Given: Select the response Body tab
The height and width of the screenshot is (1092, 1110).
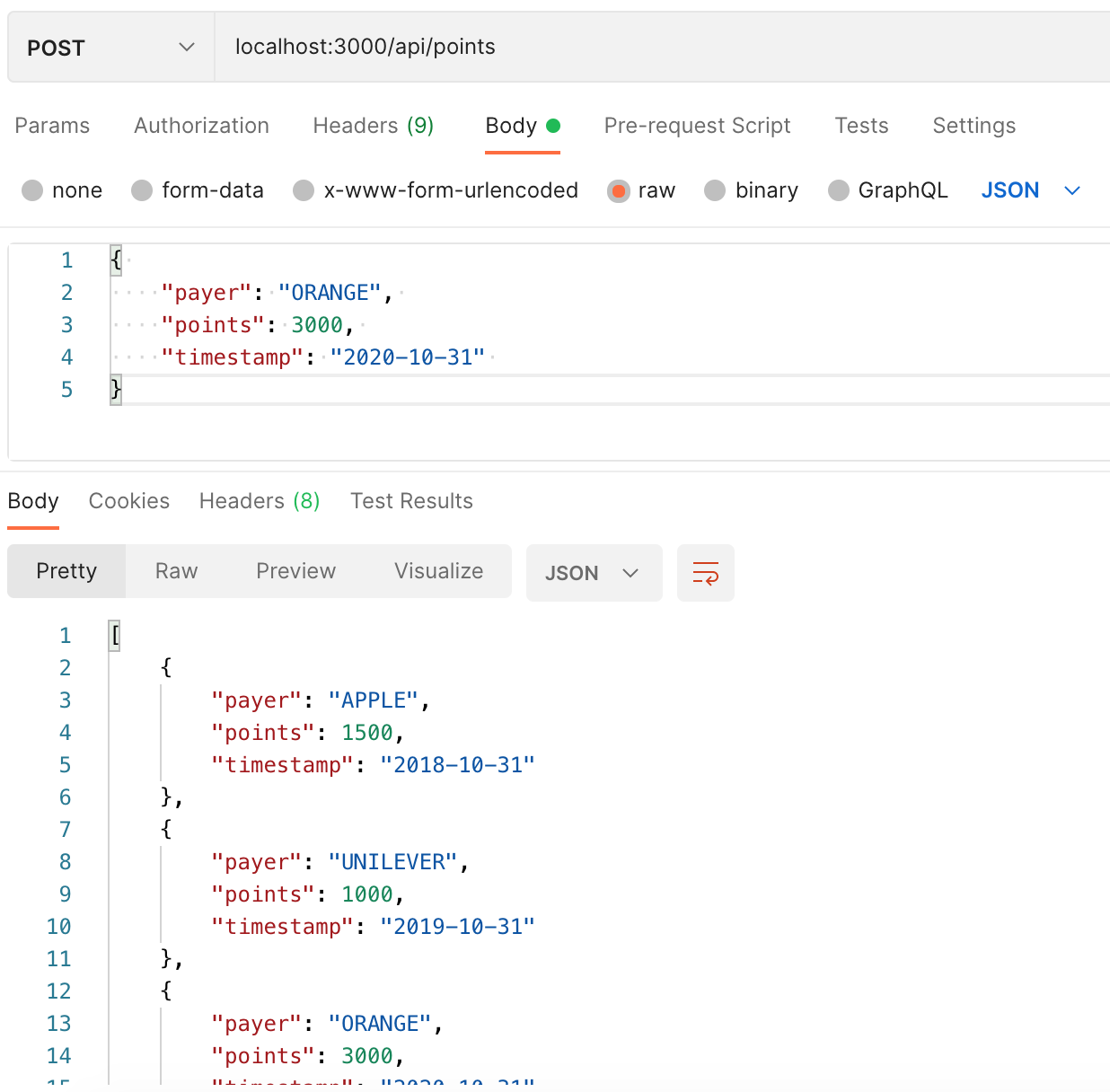Looking at the screenshot, I should click(x=33, y=501).
